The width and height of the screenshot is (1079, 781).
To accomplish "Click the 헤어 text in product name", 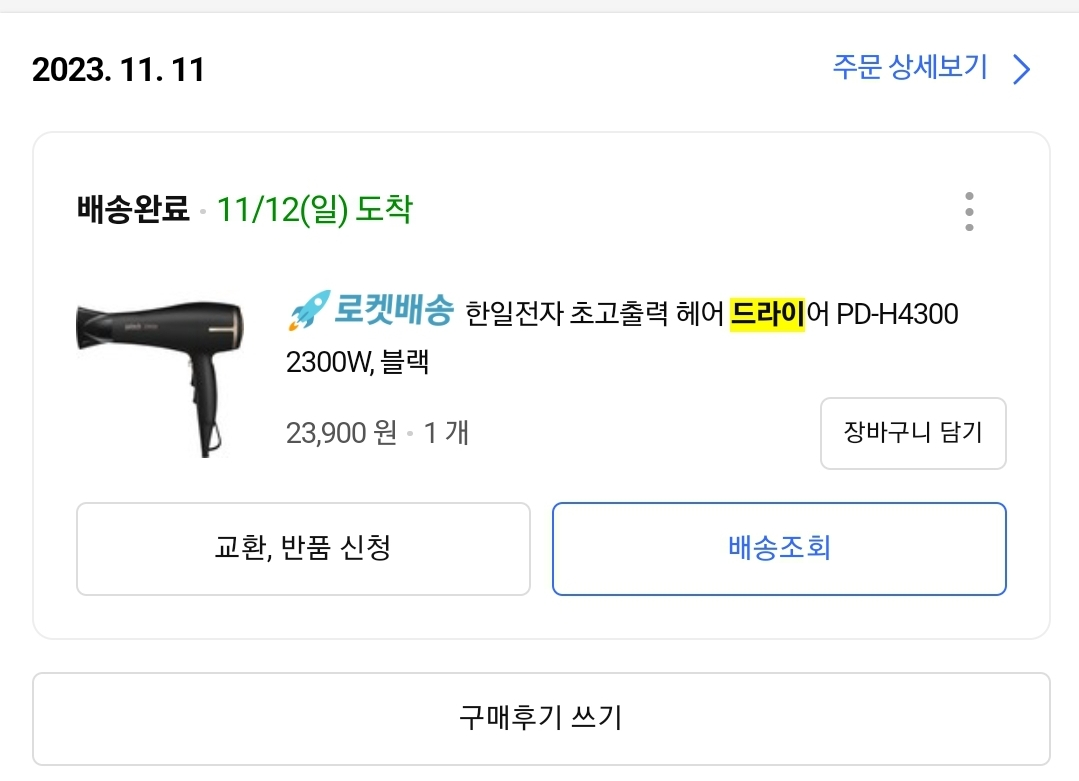I will coord(700,314).
